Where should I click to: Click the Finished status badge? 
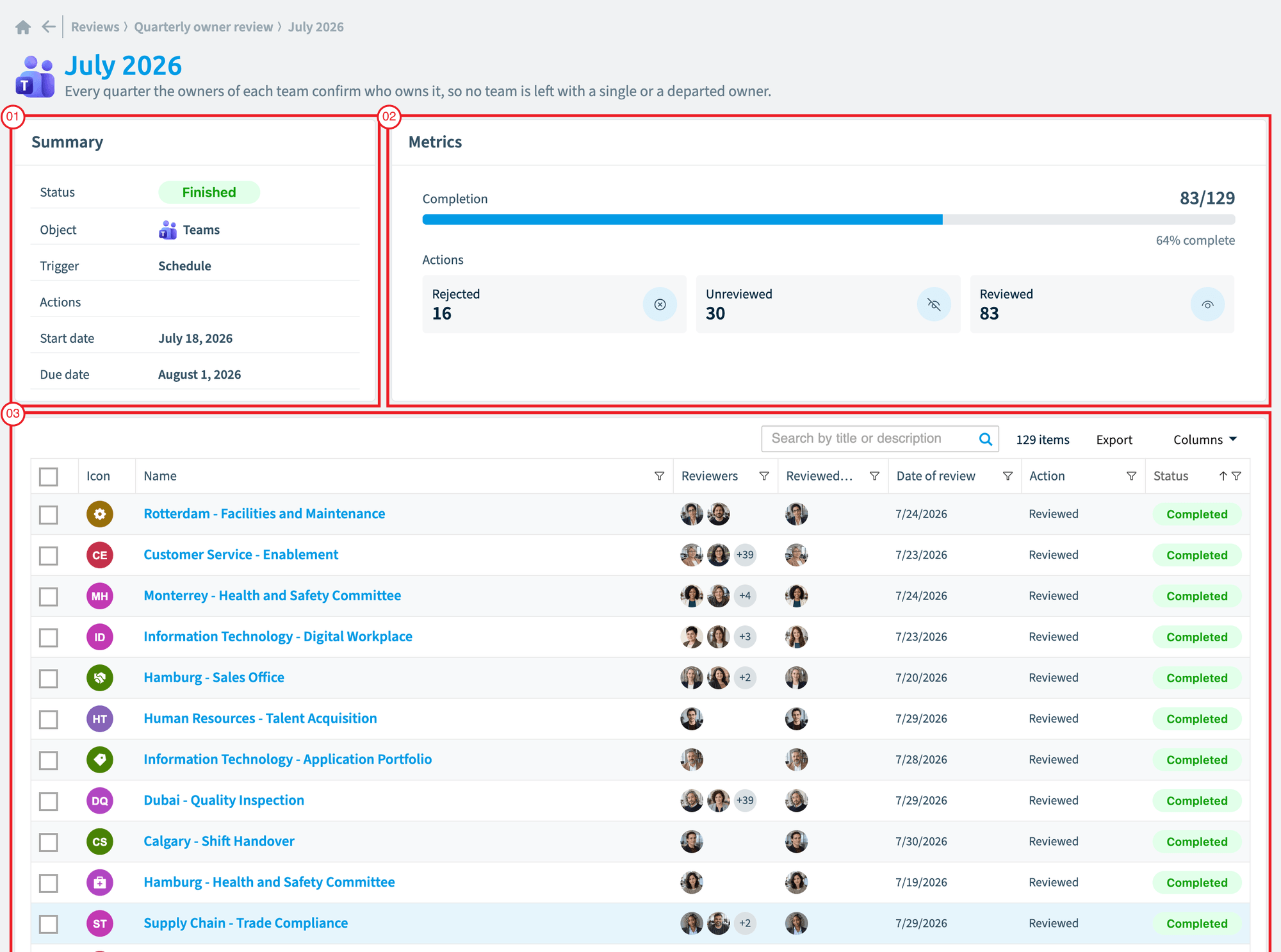[209, 192]
